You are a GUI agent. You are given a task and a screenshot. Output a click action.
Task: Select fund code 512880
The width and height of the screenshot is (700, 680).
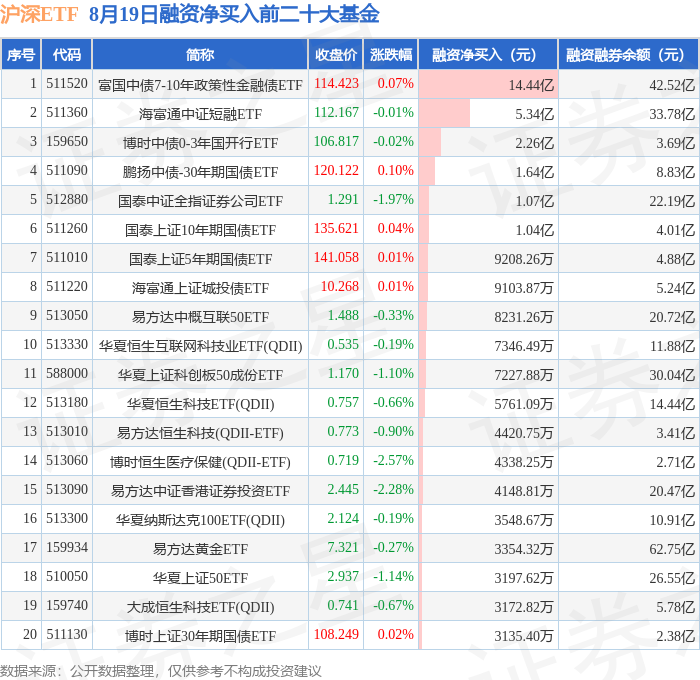(67, 200)
